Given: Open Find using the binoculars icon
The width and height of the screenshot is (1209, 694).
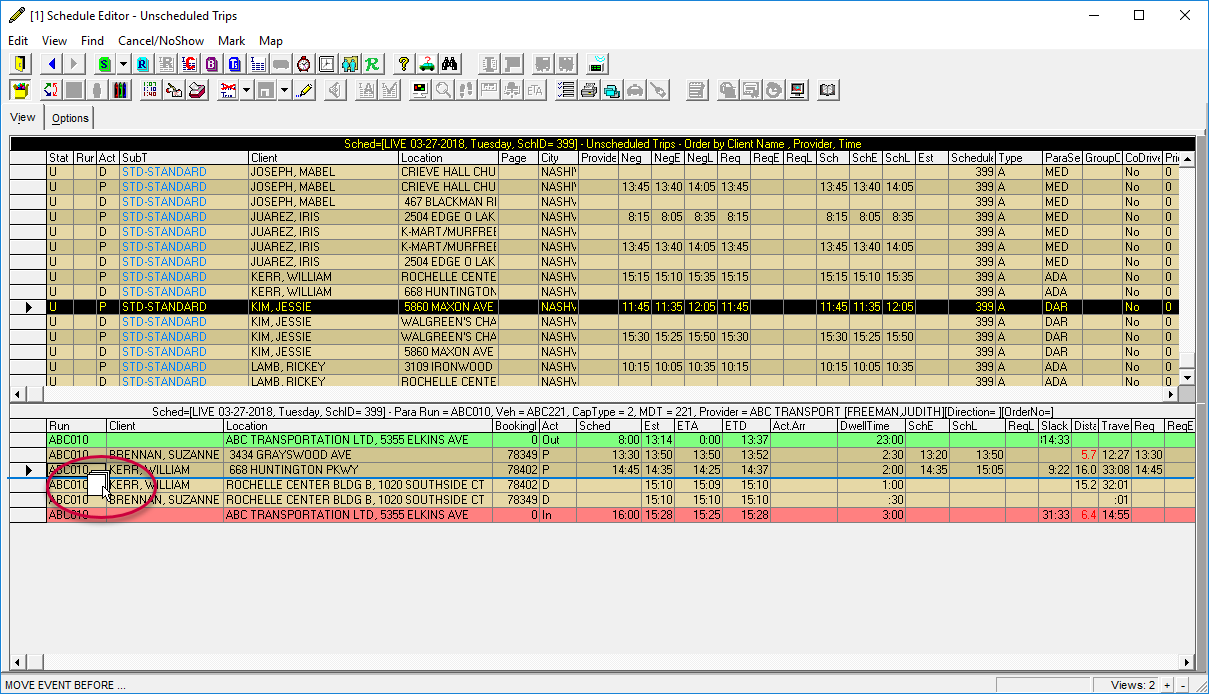Looking at the screenshot, I should [450, 63].
